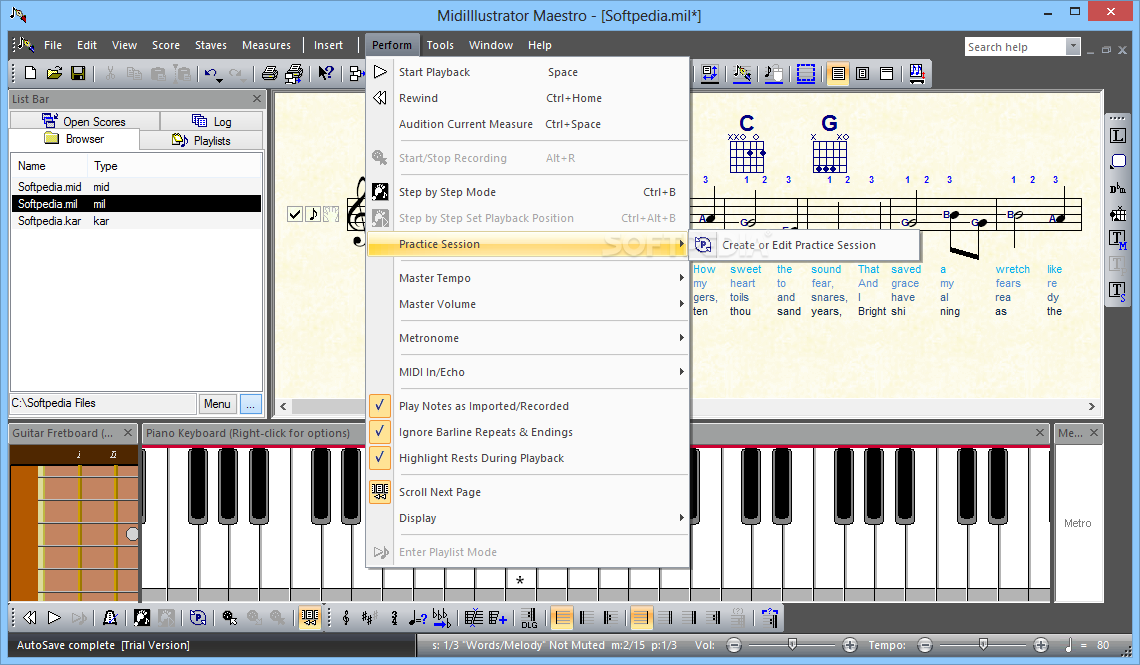Viewport: 1140px width, 665px height.
Task: Switch to the Open Scores tab
Action: [84, 121]
